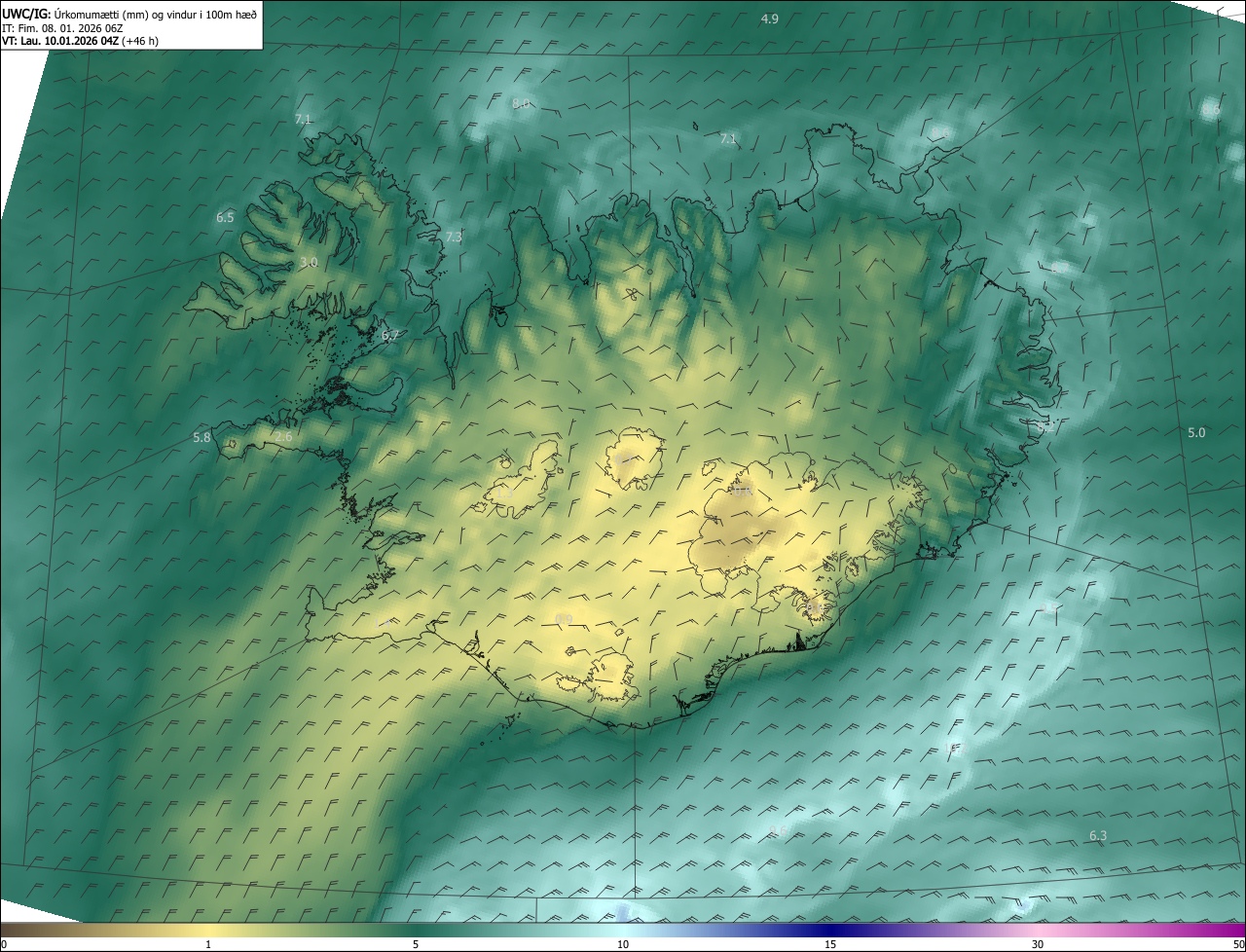This screenshot has width=1246, height=952.
Task: Click the color scale tick label 15
Action: 830,944
